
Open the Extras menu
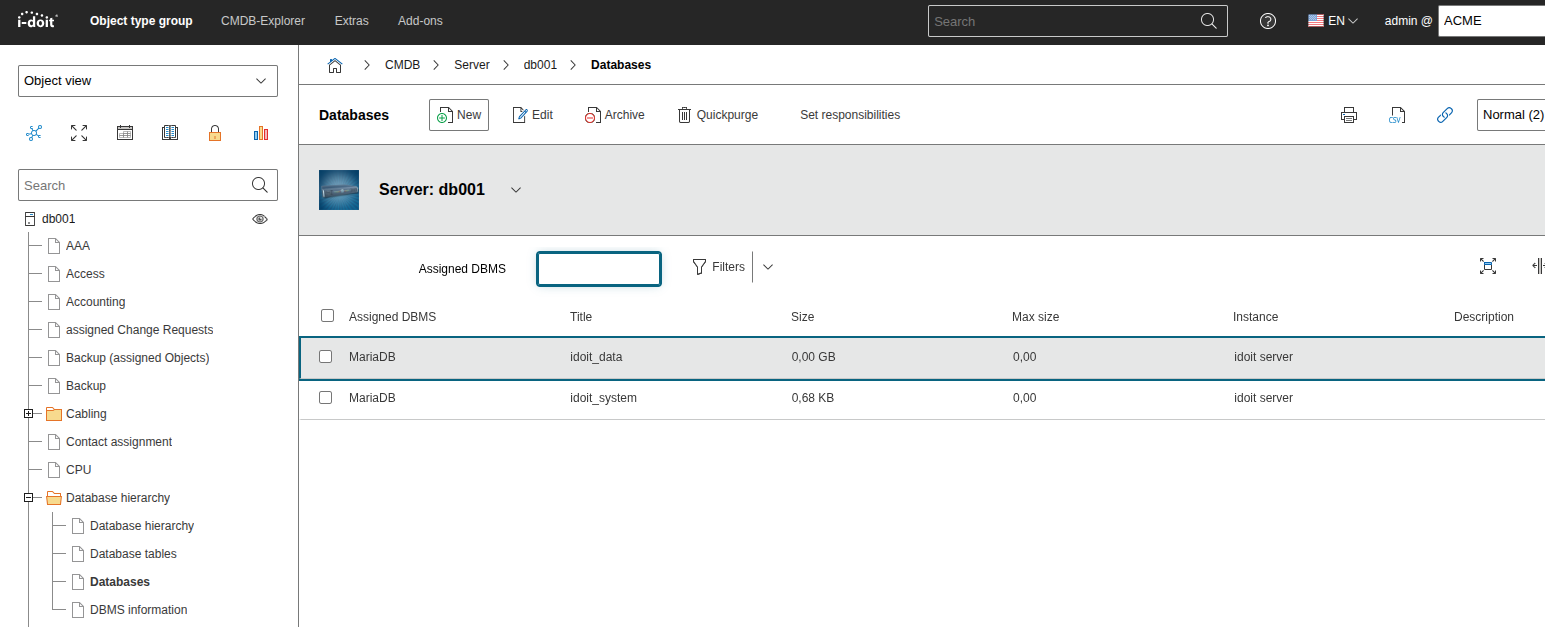click(351, 21)
